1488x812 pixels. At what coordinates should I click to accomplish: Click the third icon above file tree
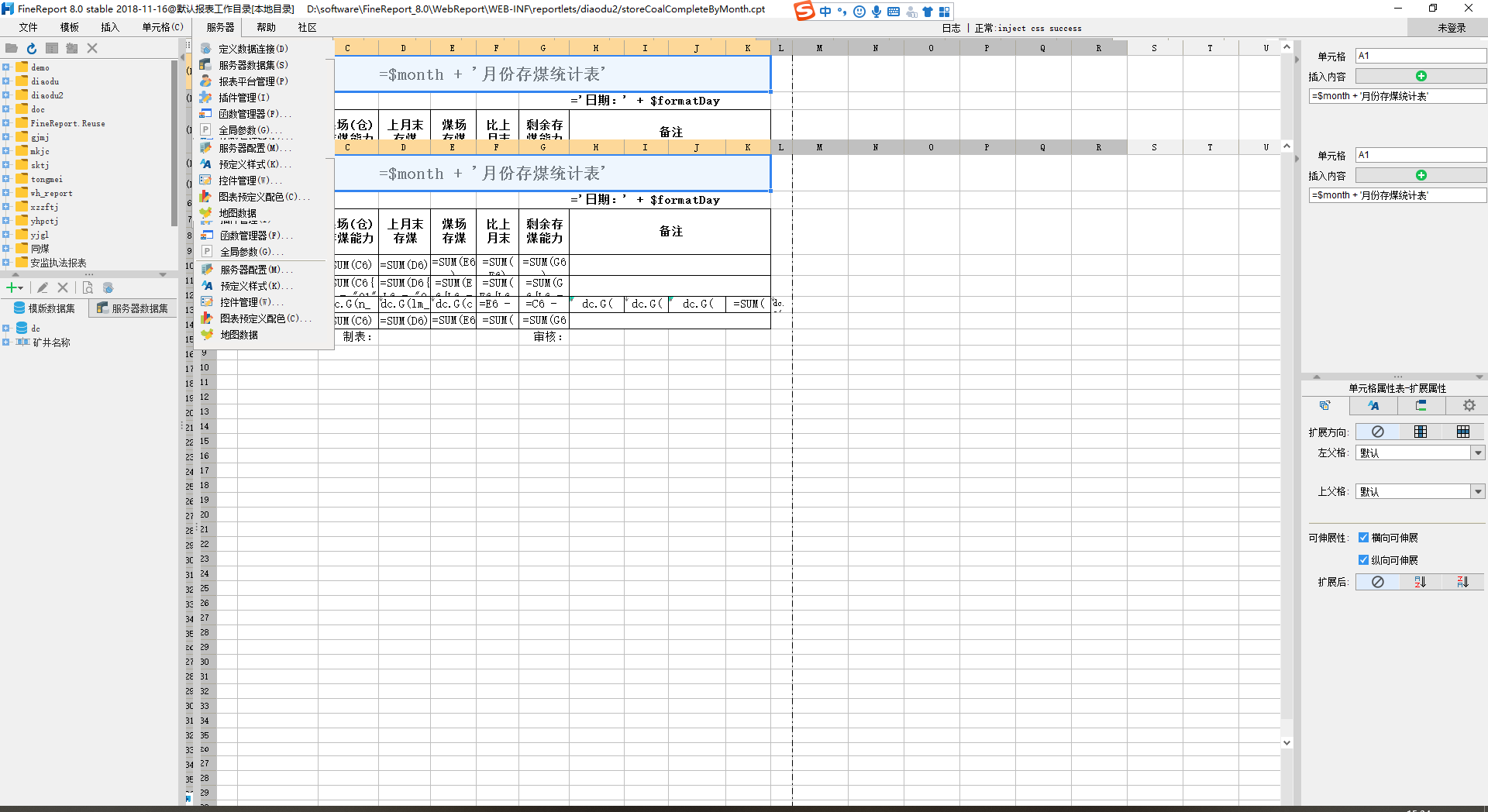[x=52, y=48]
